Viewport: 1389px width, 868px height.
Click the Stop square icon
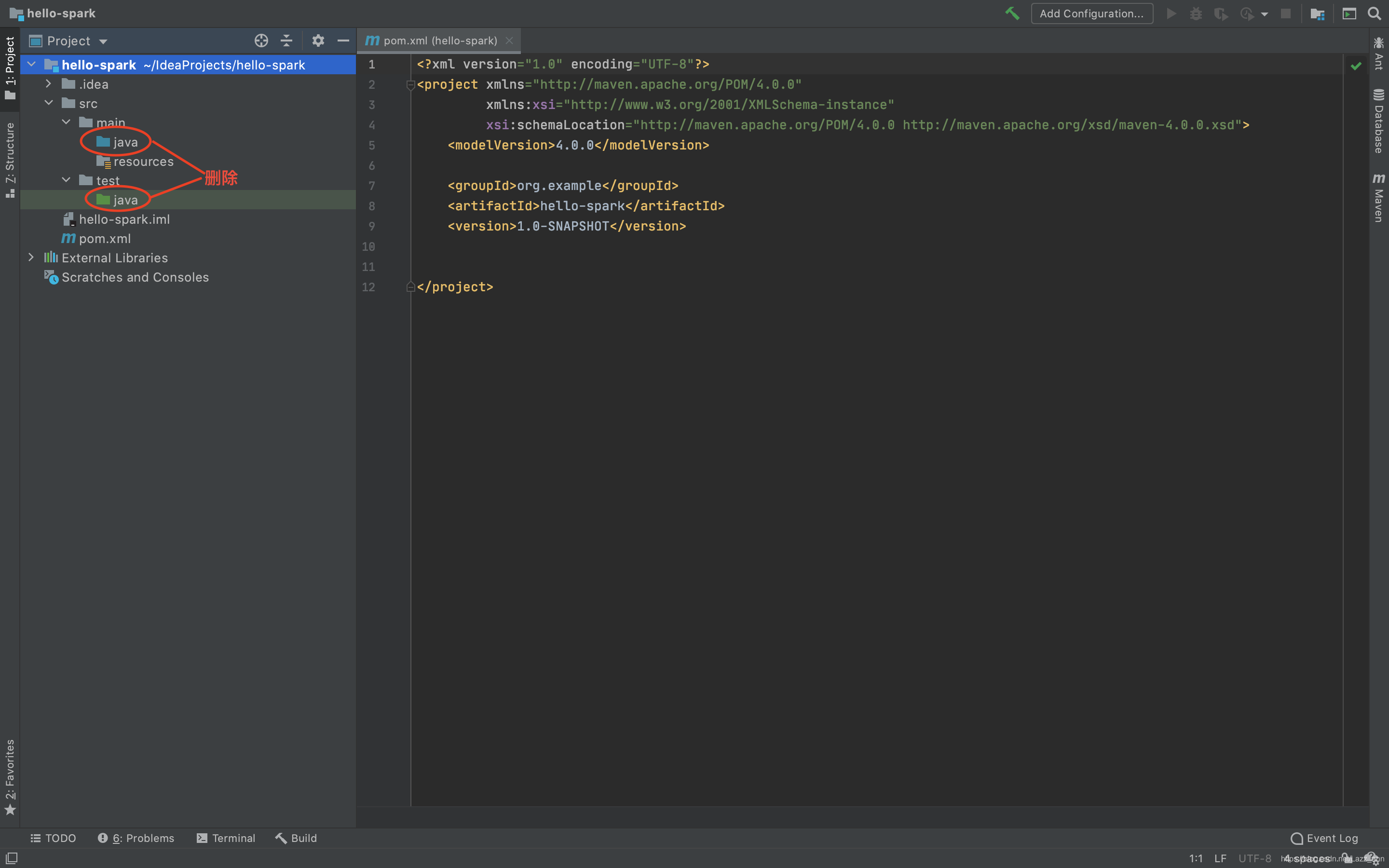[x=1286, y=13]
